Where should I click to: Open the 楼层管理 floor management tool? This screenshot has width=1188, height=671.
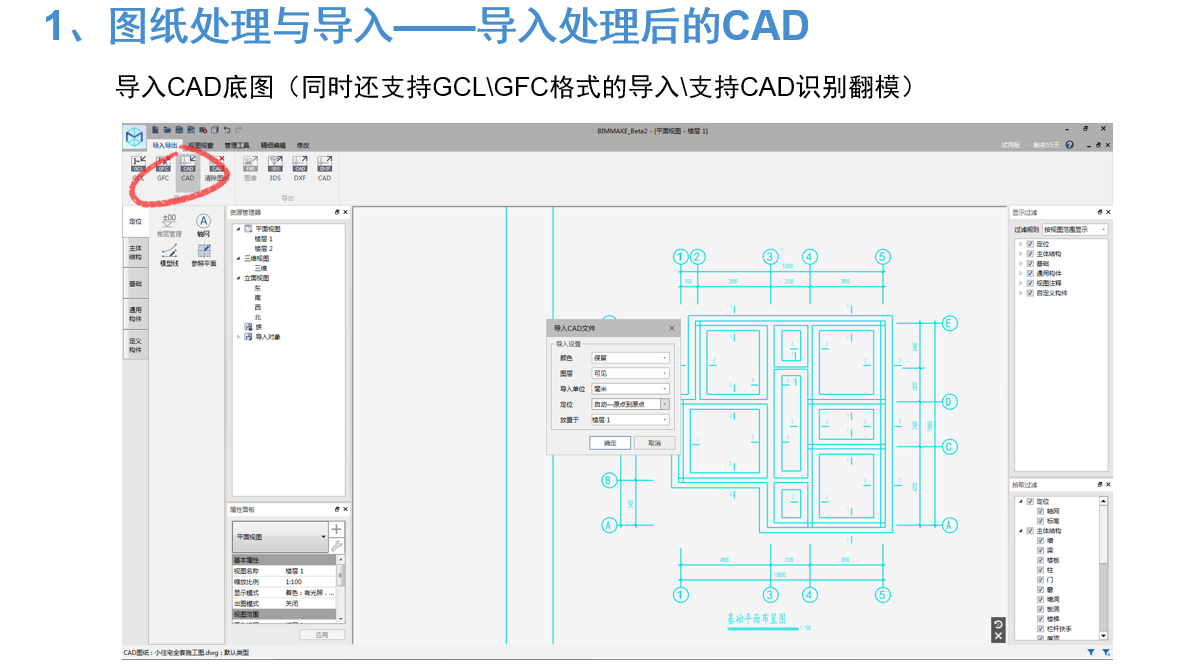tap(169, 225)
